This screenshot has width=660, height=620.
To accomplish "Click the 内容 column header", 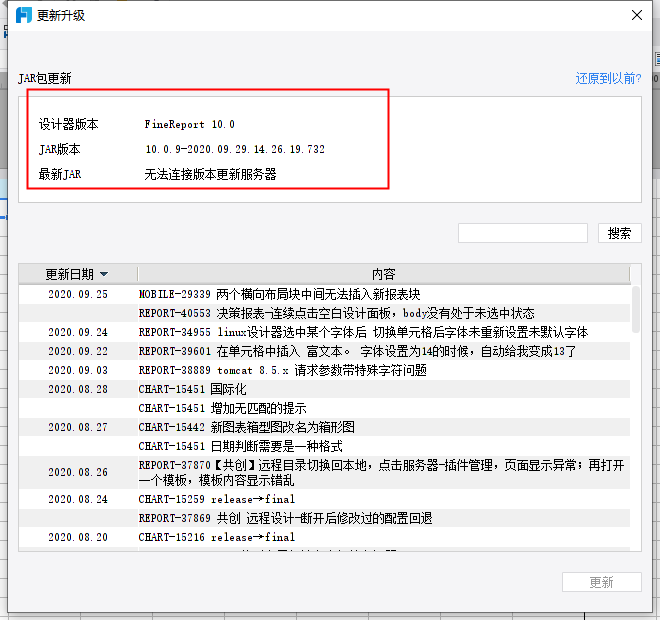I will tap(383, 274).
